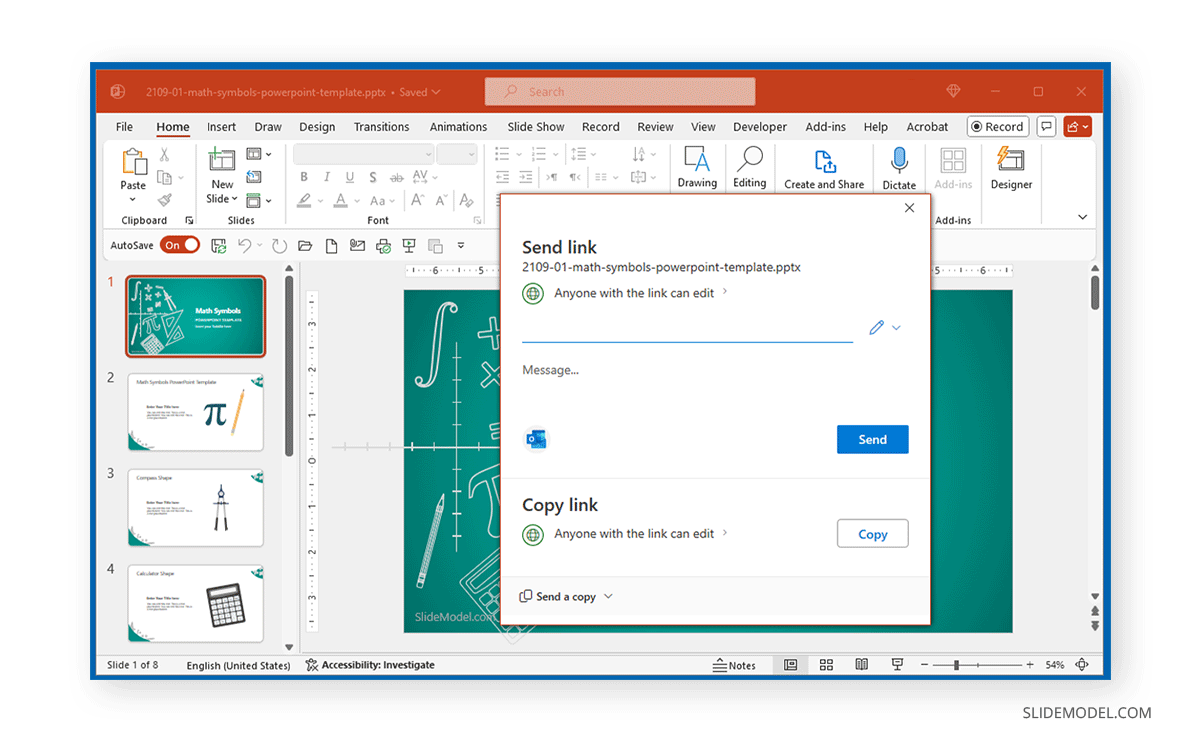The image size is (1200, 743).
Task: Click the Increase Font Size icon
Action: [x=417, y=200]
